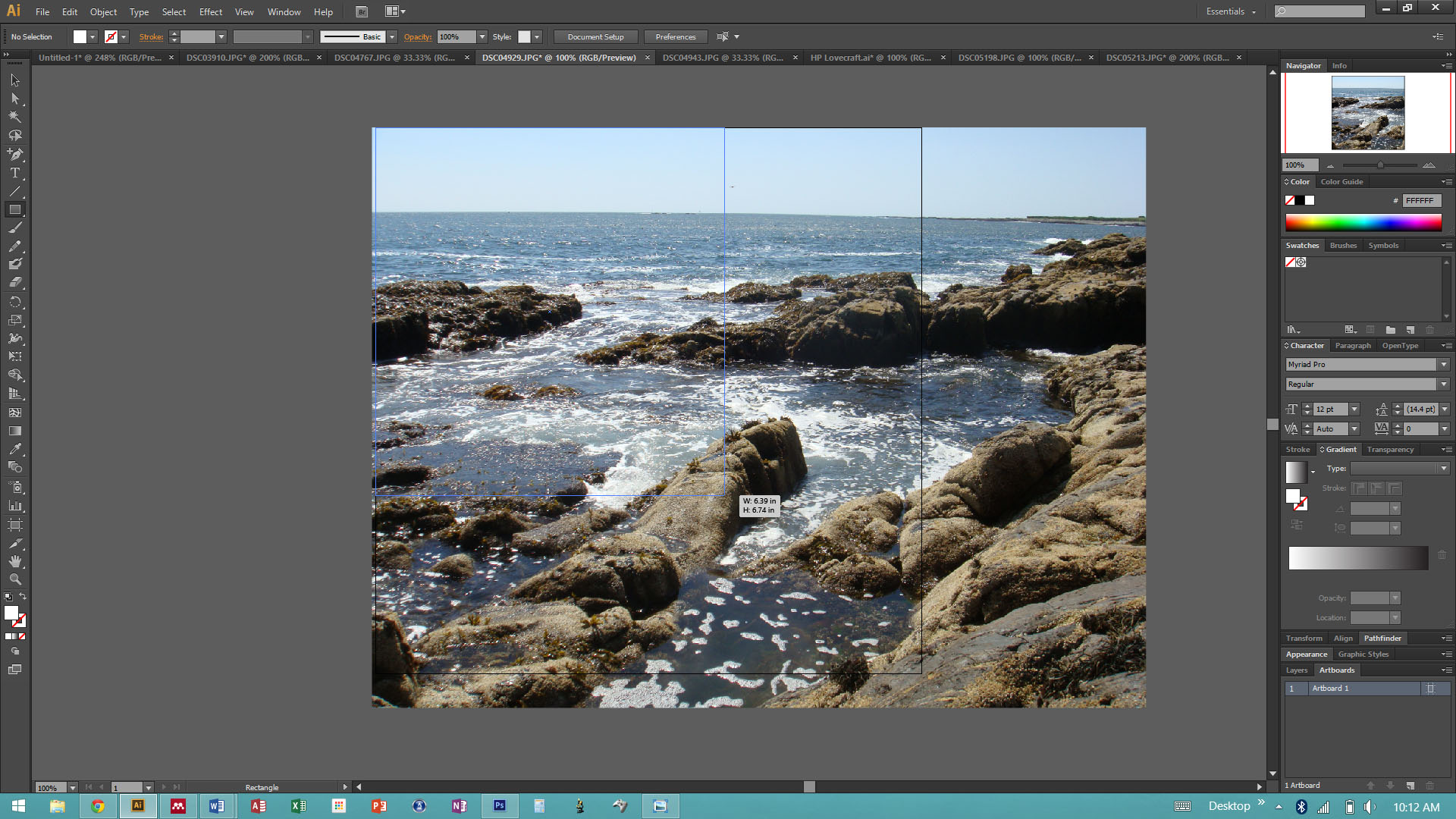Select the Selection tool arrow

pos(14,80)
